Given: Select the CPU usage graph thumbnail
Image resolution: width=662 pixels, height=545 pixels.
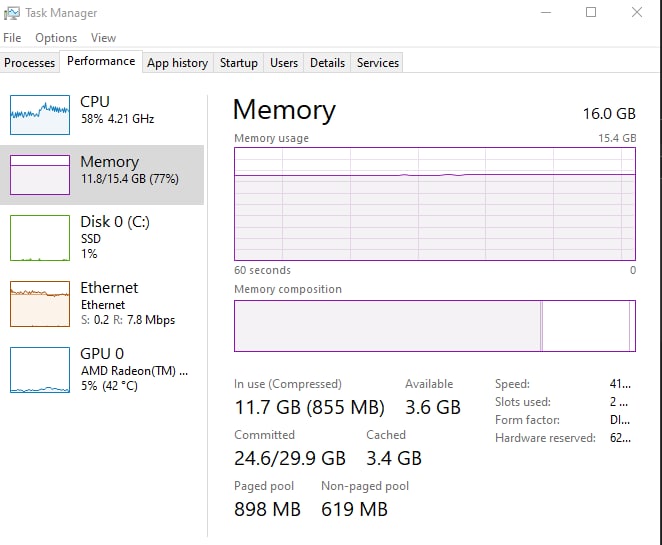Looking at the screenshot, I should 40,115.
